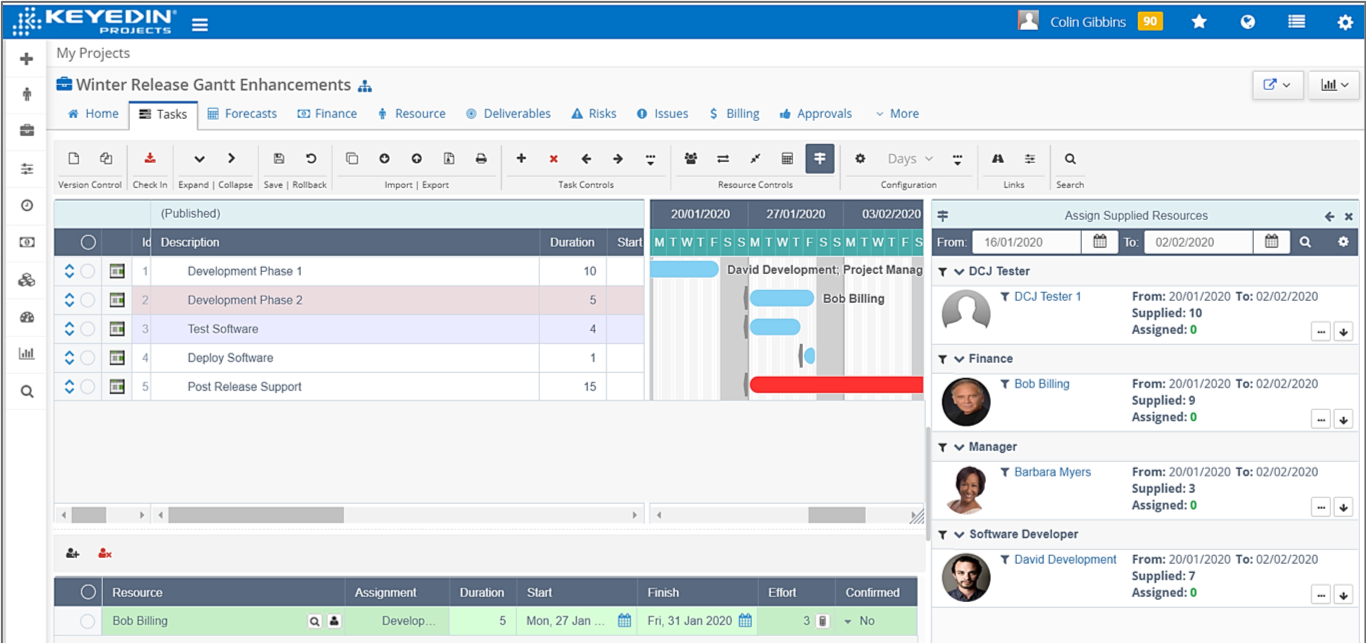This screenshot has width=1366, height=643.
Task: Click the Expand chevron-down button
Action: click(199, 158)
